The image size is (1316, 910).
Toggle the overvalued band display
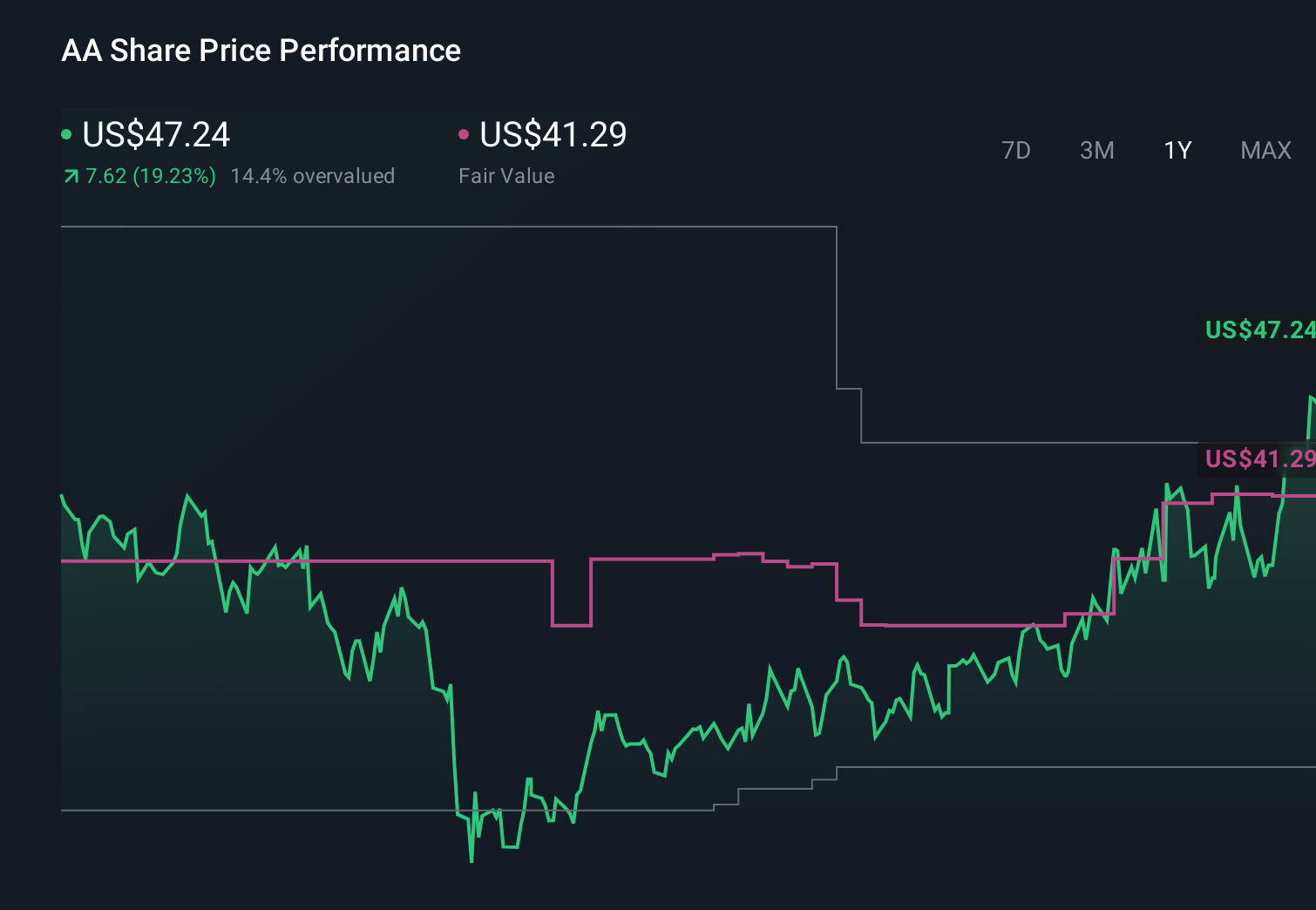click(x=312, y=175)
